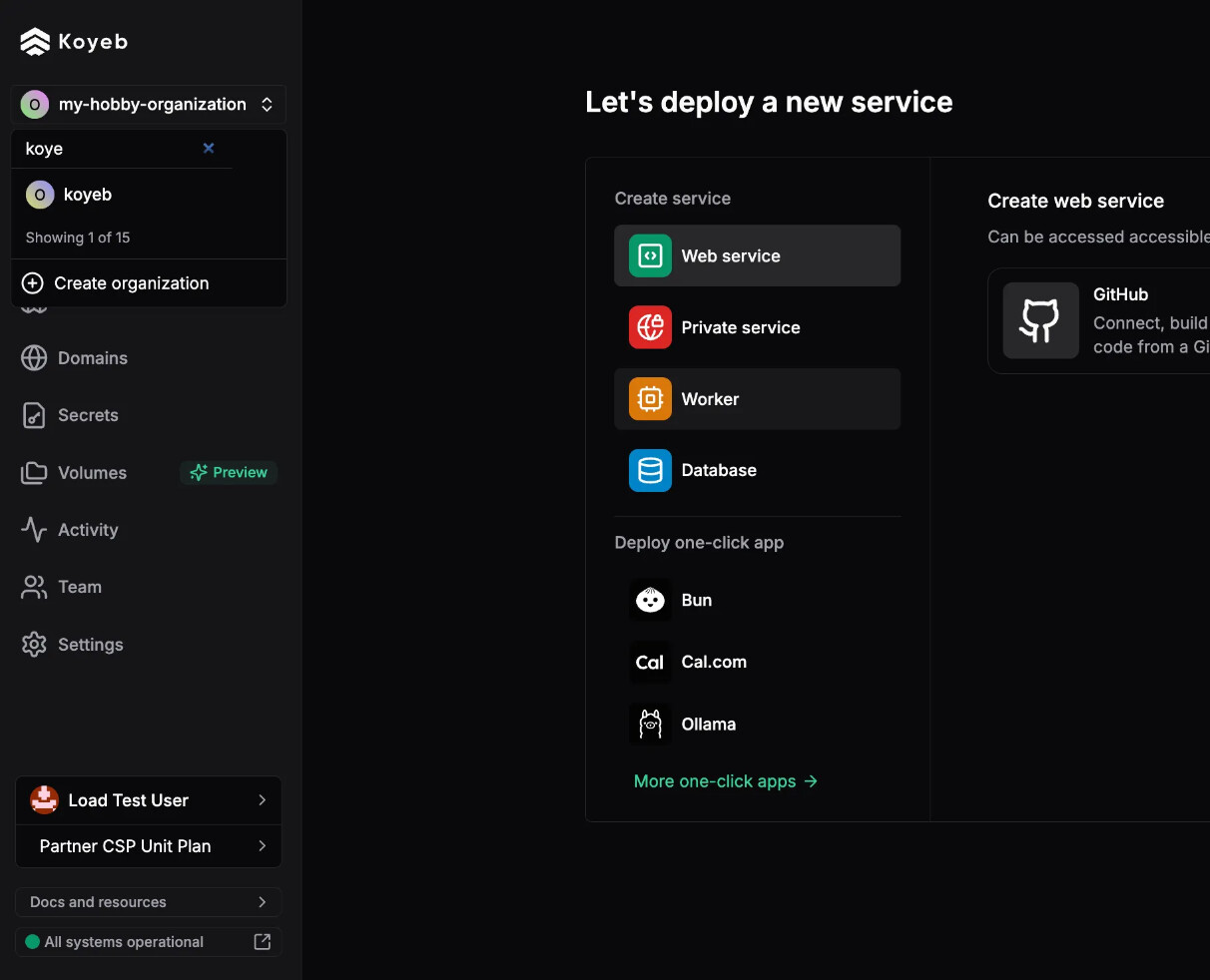Open the Load Test User account row
The height and width of the screenshot is (980, 1210).
pyautogui.click(x=149, y=800)
